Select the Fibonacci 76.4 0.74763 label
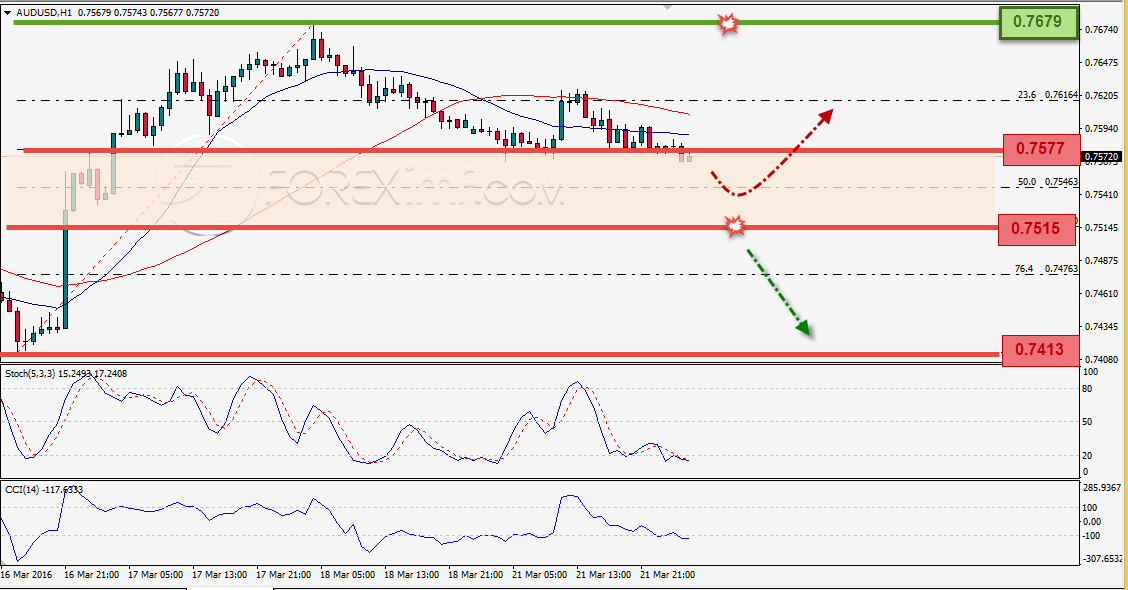Image resolution: width=1128 pixels, height=590 pixels. point(1047,268)
